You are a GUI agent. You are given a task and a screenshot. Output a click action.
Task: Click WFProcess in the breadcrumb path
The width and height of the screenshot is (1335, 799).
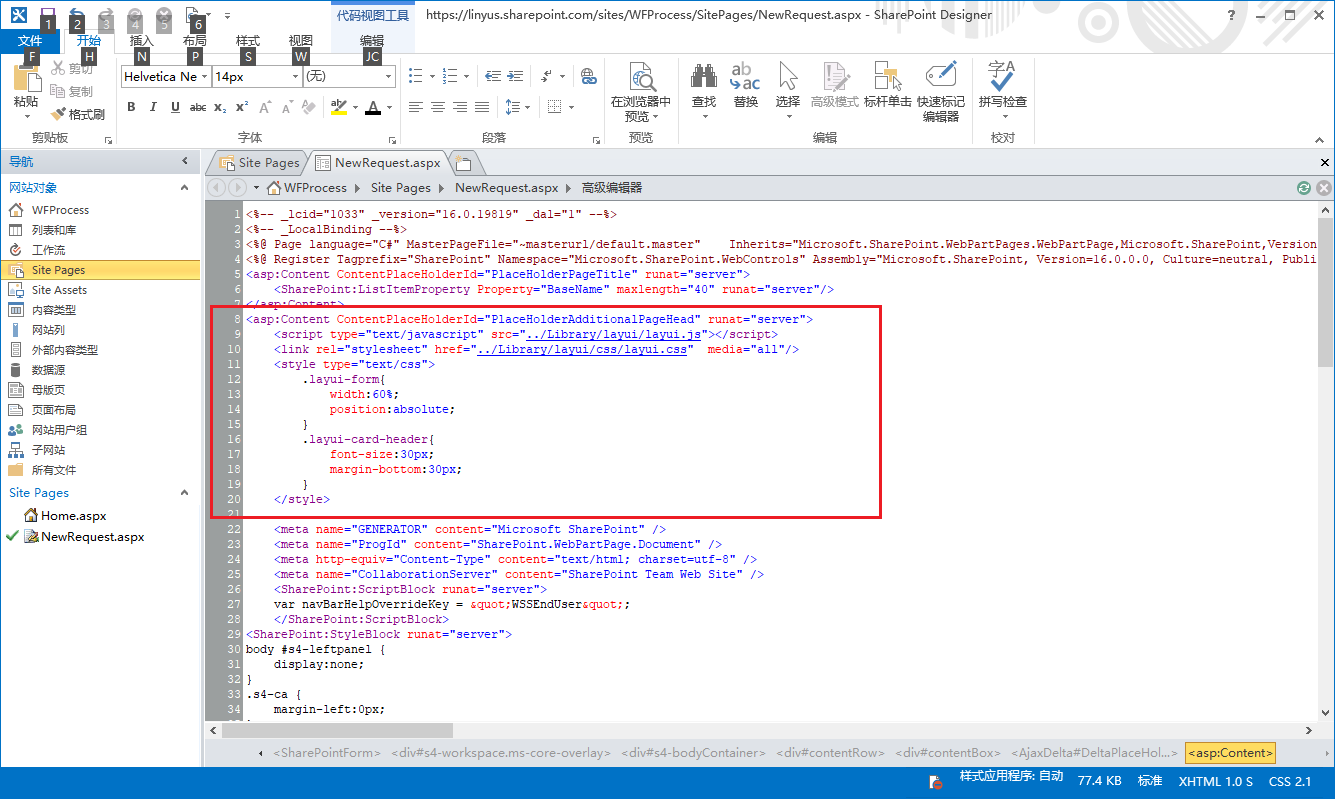315,188
